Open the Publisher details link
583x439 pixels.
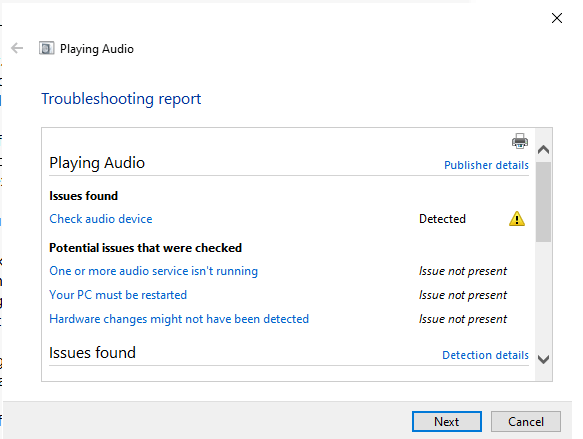[486, 165]
